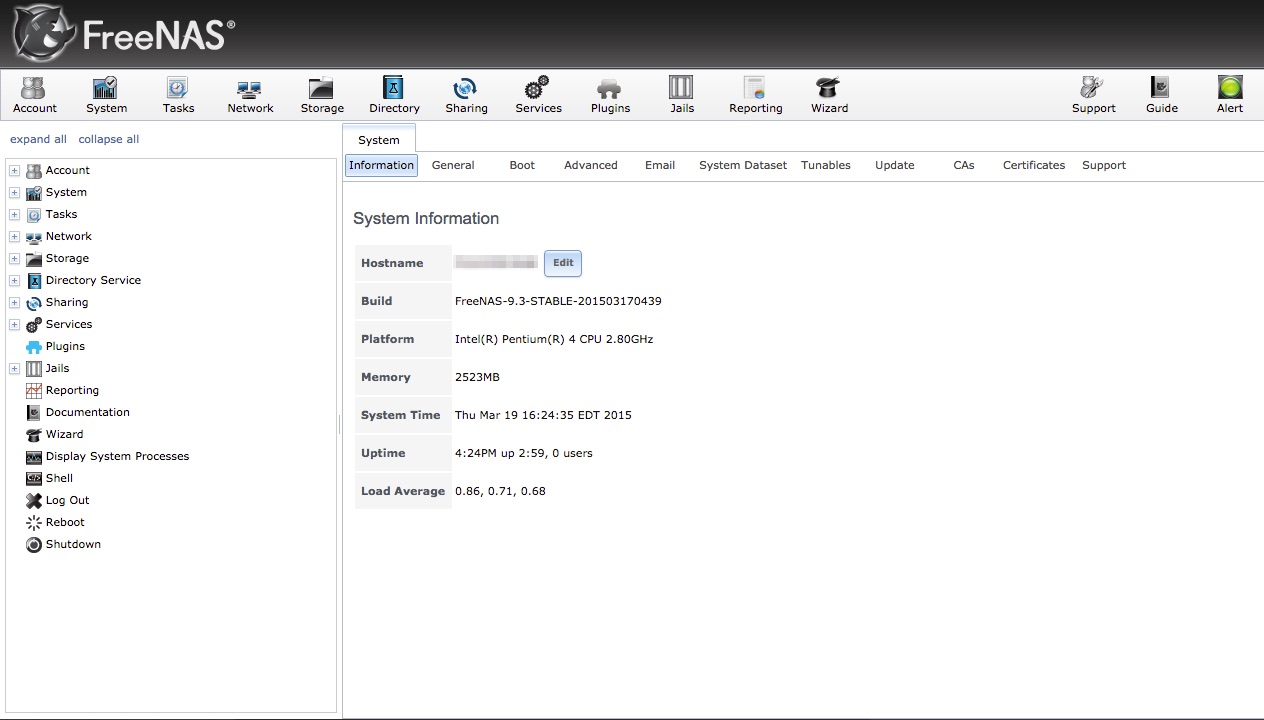Expand the Services item in the sidebar tree

point(14,324)
